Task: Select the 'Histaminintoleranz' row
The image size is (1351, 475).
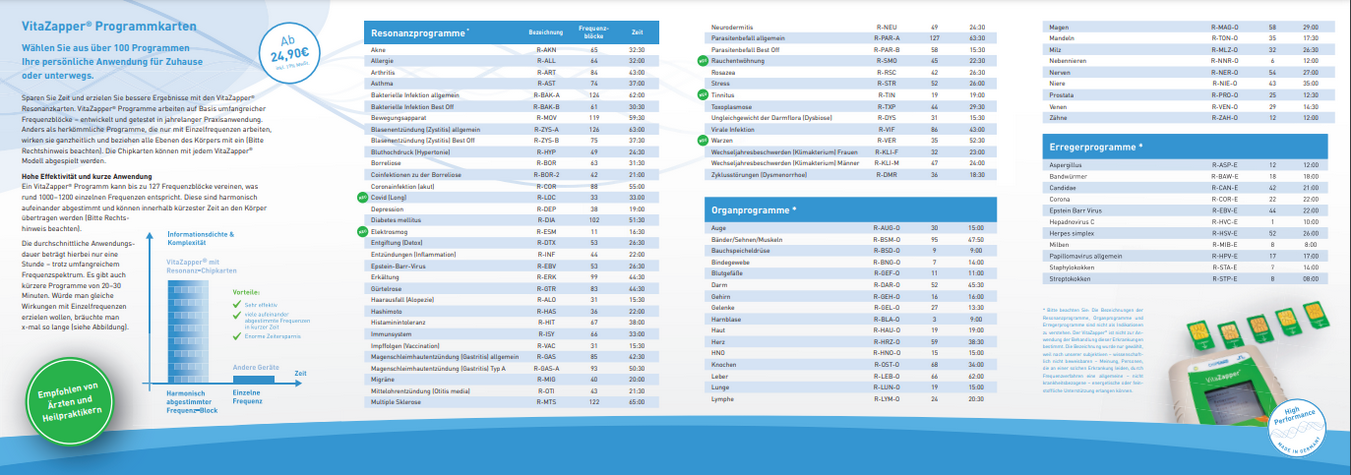Action: pos(510,322)
